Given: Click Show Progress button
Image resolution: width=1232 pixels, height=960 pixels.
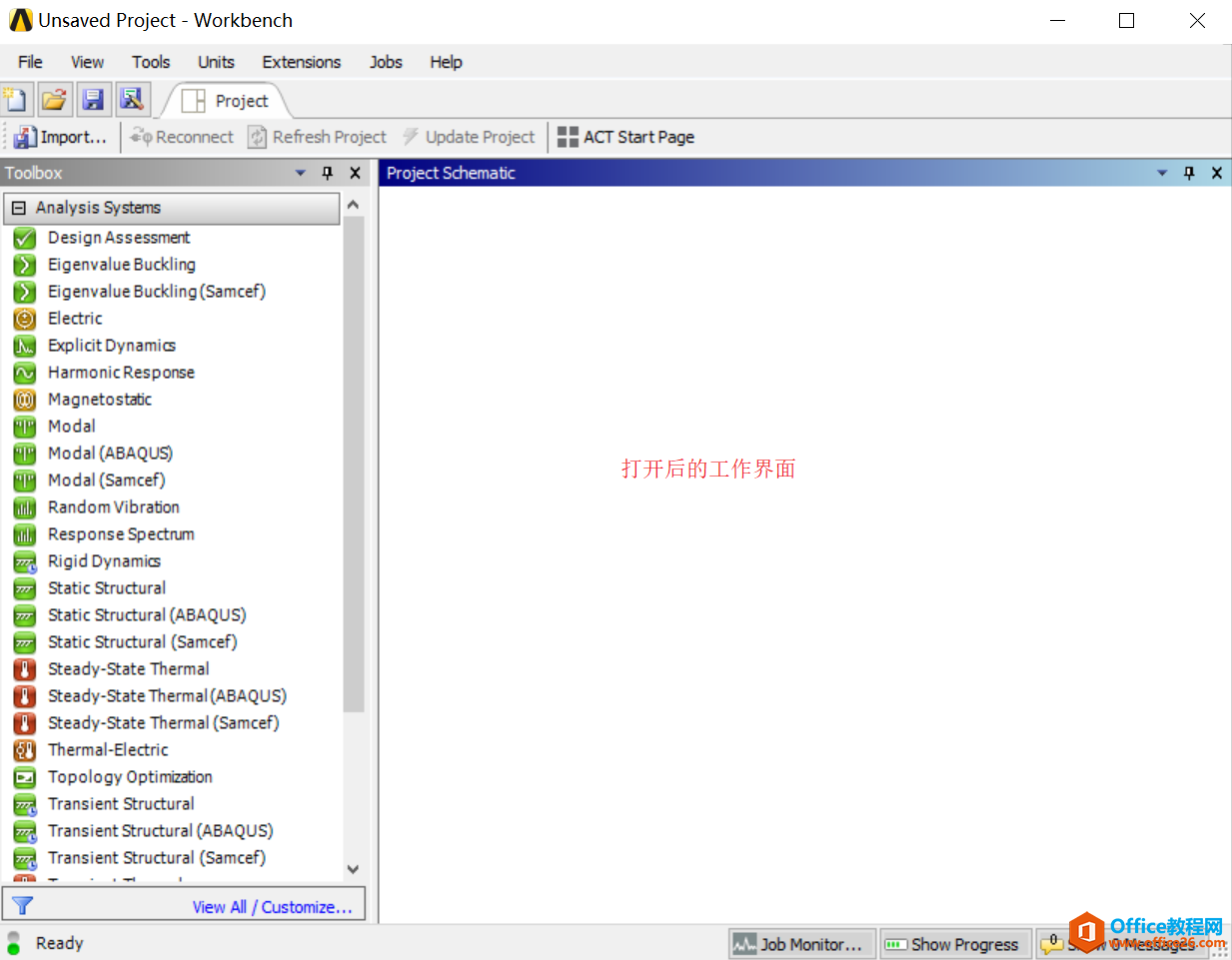Looking at the screenshot, I should pyautogui.click(x=955, y=944).
